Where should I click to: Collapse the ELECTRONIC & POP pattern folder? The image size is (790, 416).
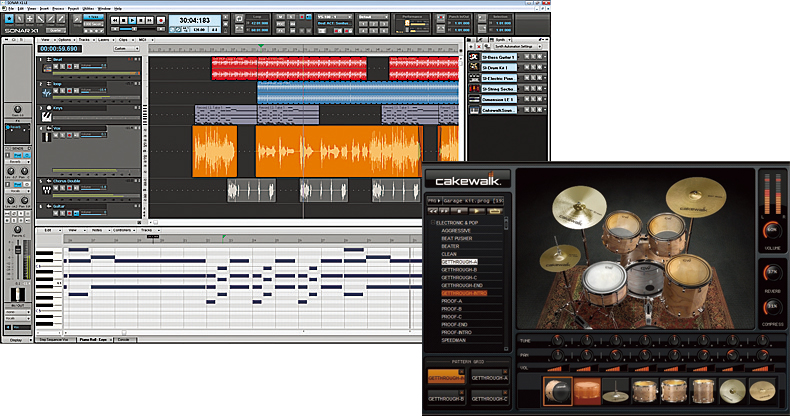[433, 223]
